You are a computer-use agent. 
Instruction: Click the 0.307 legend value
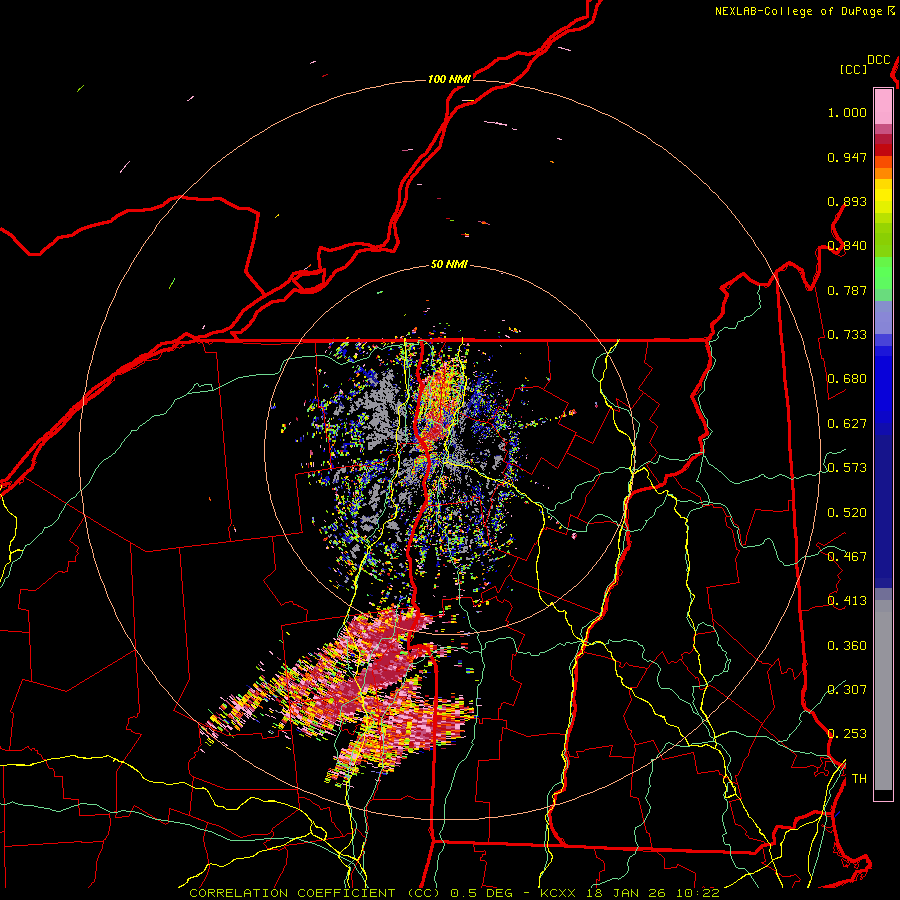click(847, 689)
